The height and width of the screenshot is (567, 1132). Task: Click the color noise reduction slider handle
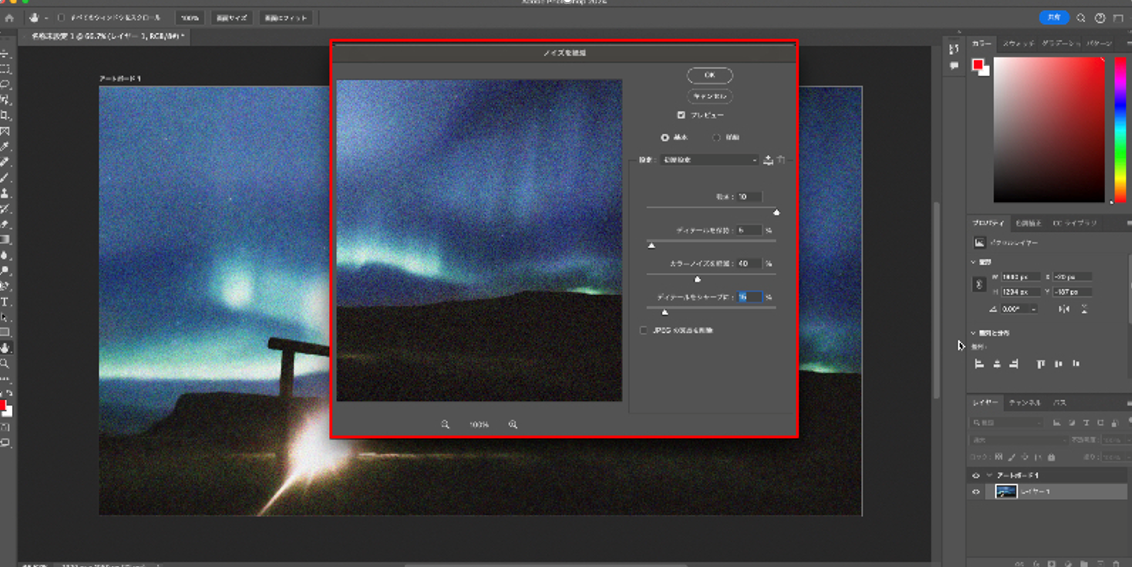click(x=698, y=279)
